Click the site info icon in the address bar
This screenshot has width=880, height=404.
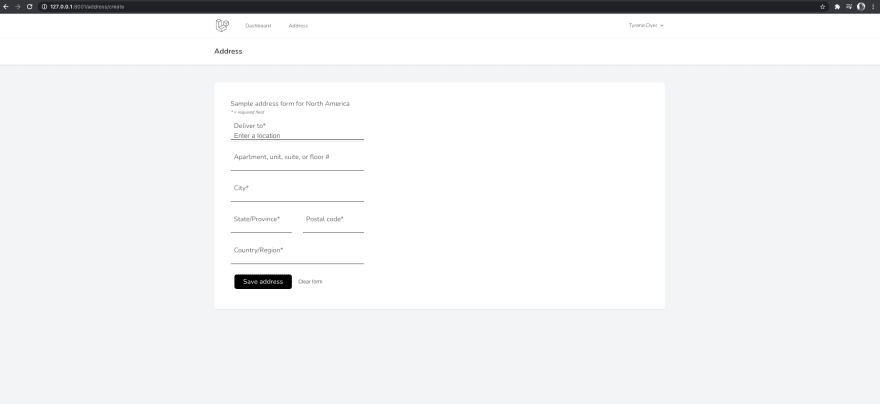[x=44, y=6]
